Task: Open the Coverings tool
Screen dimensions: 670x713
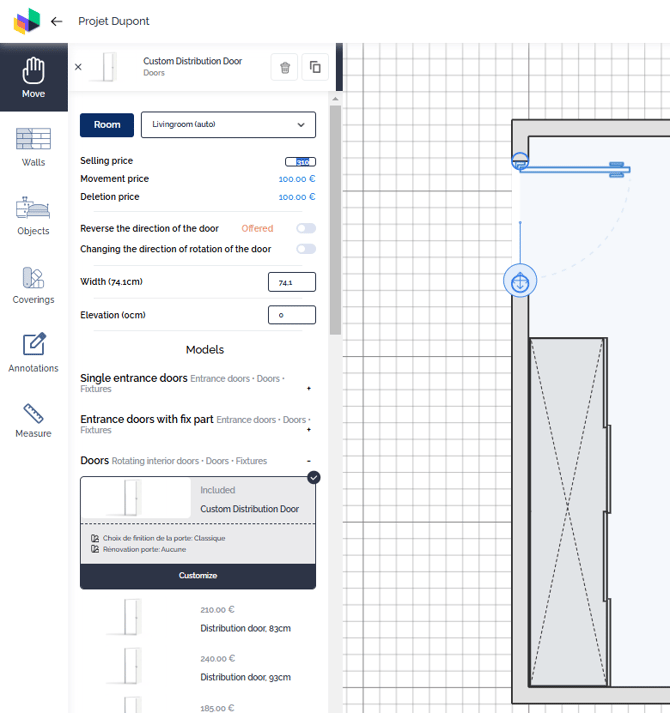Action: [34, 285]
